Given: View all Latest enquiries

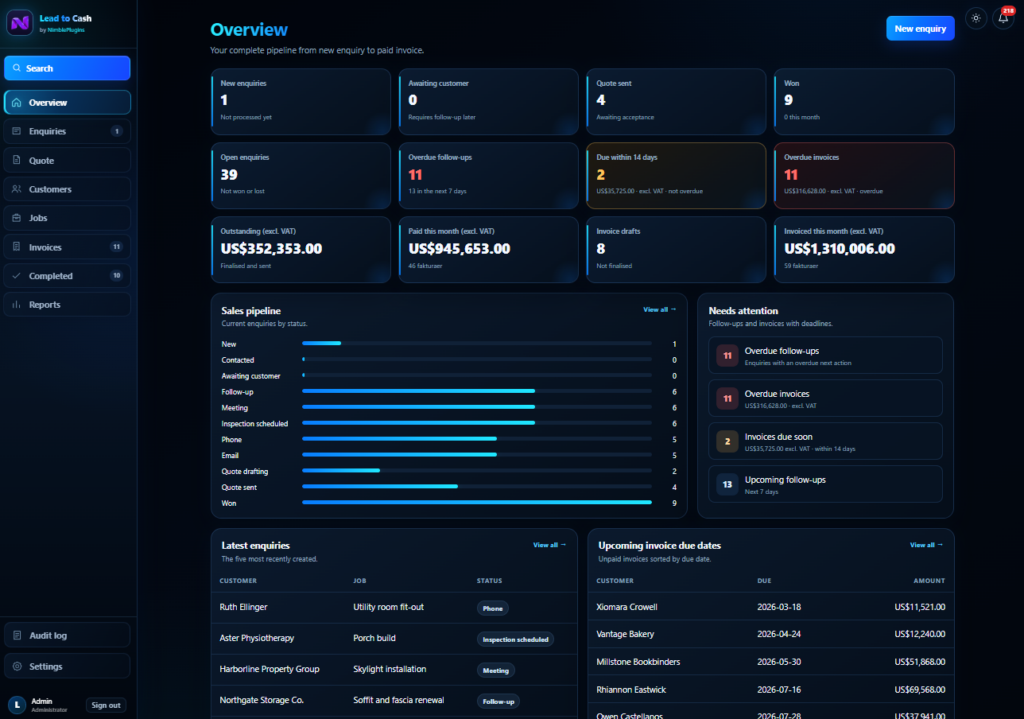Looking at the screenshot, I should 549,545.
